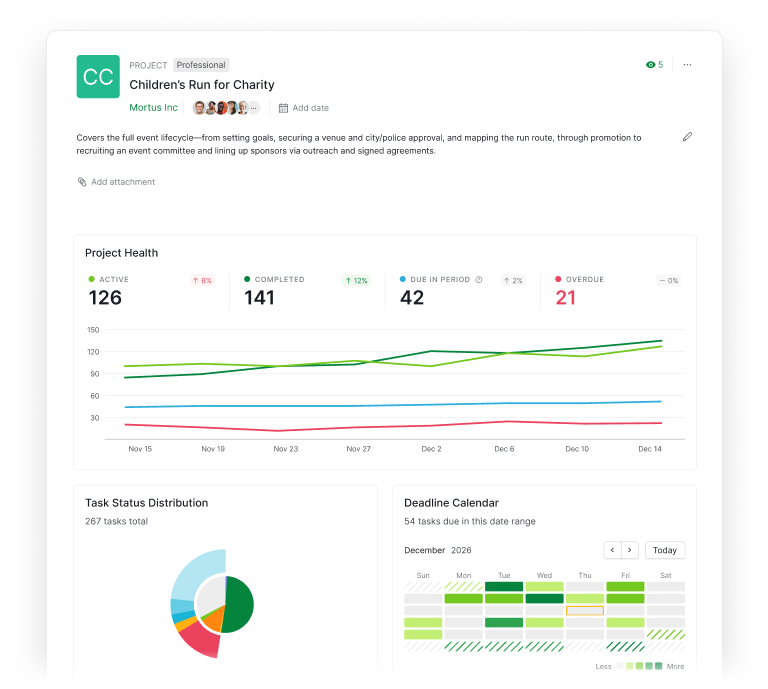Image resolution: width=768 pixels, height=689 pixels.
Task: Click Add date text
Action: [x=311, y=108]
